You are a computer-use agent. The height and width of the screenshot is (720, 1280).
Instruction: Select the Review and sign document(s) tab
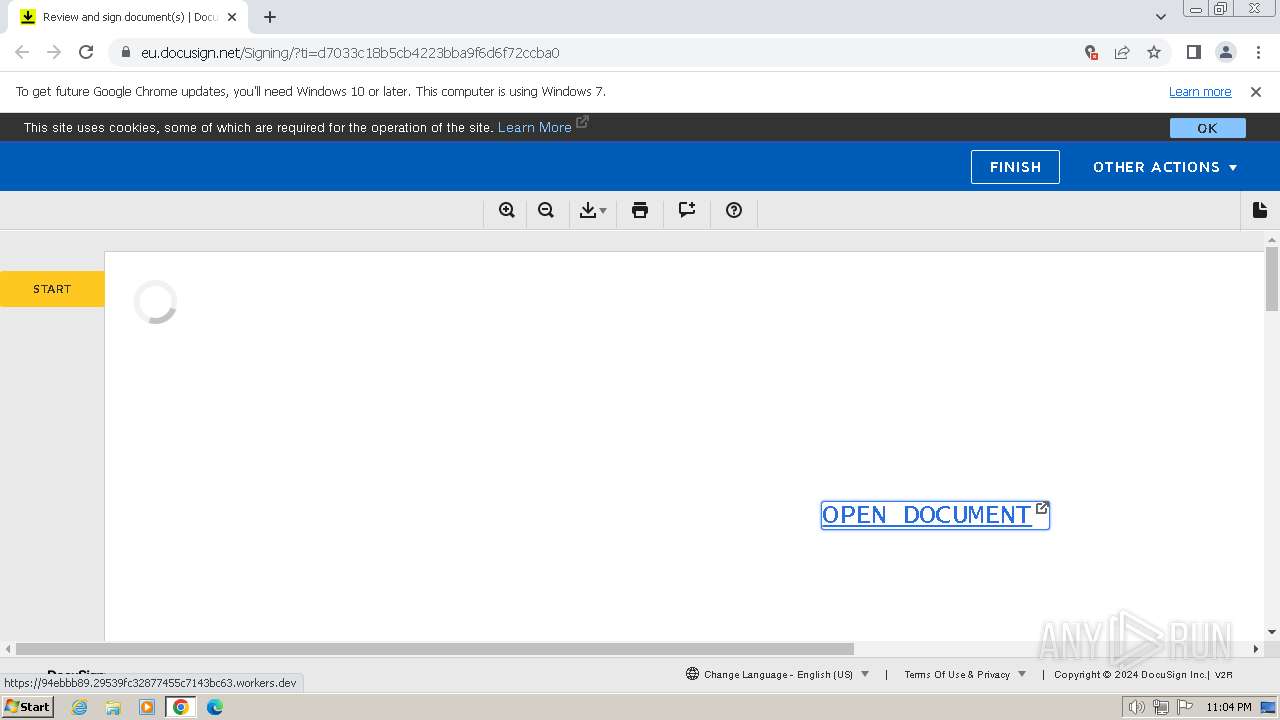127,17
